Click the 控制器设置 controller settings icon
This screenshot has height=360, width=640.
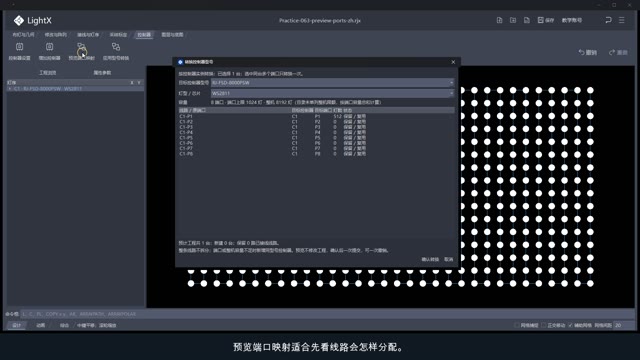pos(20,47)
